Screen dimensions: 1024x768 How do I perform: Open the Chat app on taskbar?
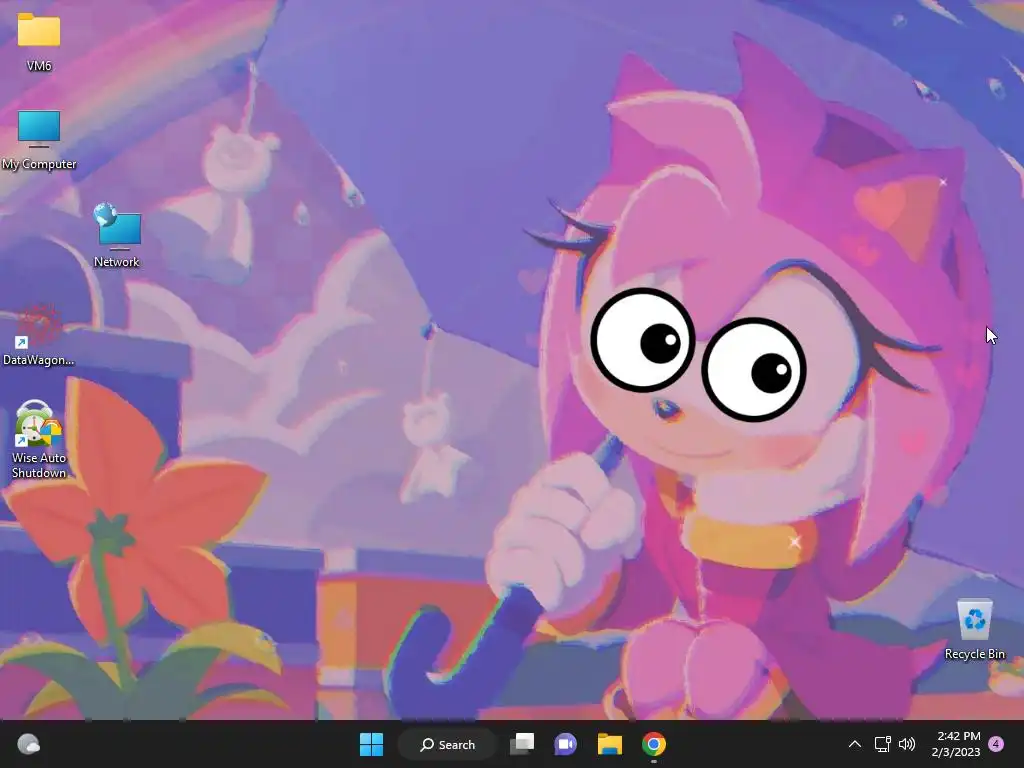[x=566, y=744]
